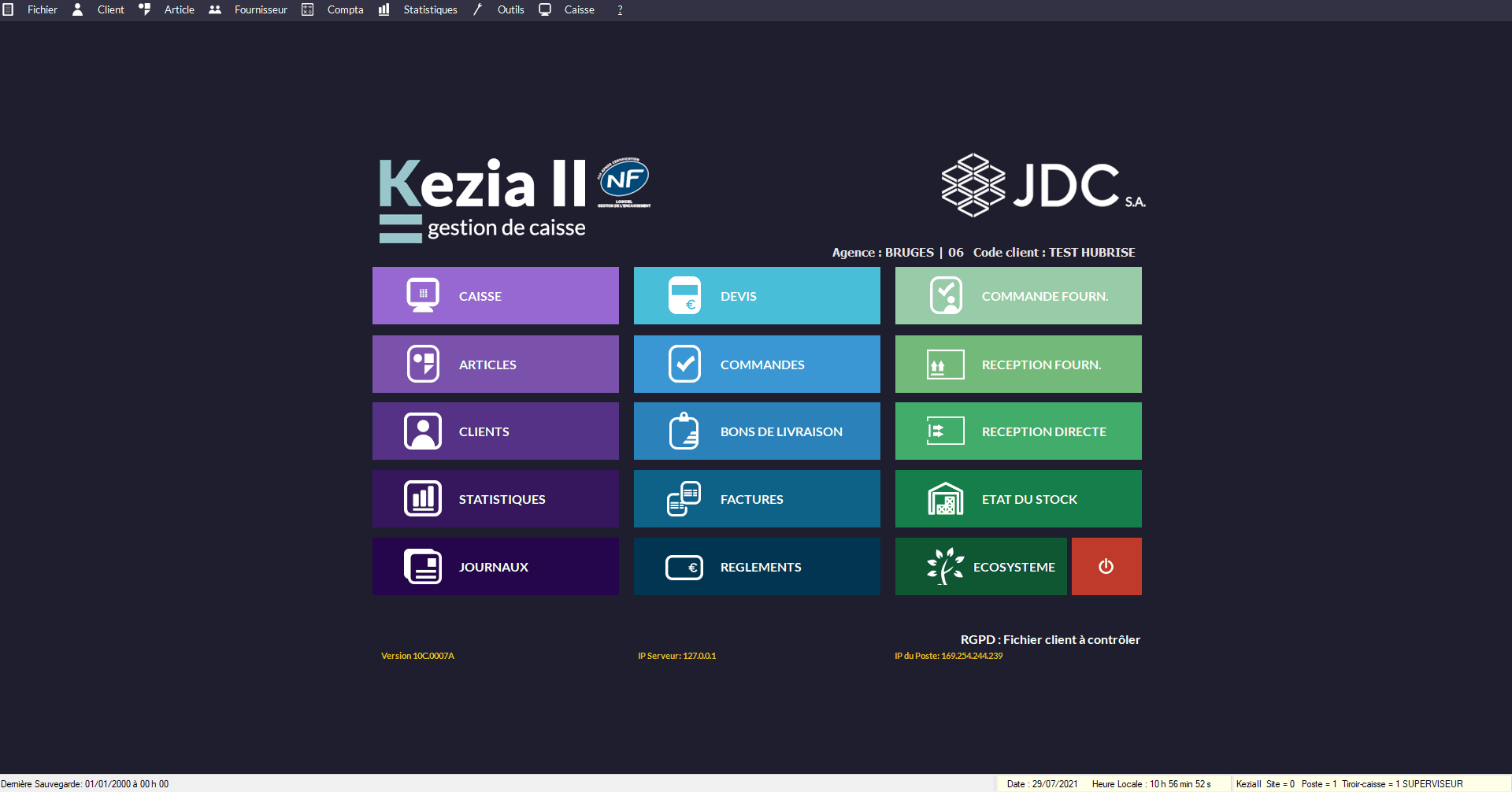Open the question mark help menu
The image size is (1512, 792).
[x=620, y=9]
